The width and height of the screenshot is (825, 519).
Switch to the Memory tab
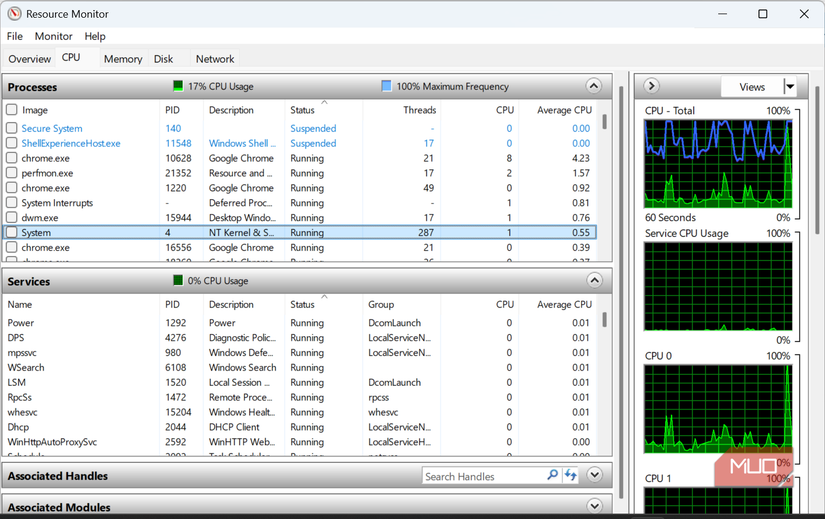(123, 59)
